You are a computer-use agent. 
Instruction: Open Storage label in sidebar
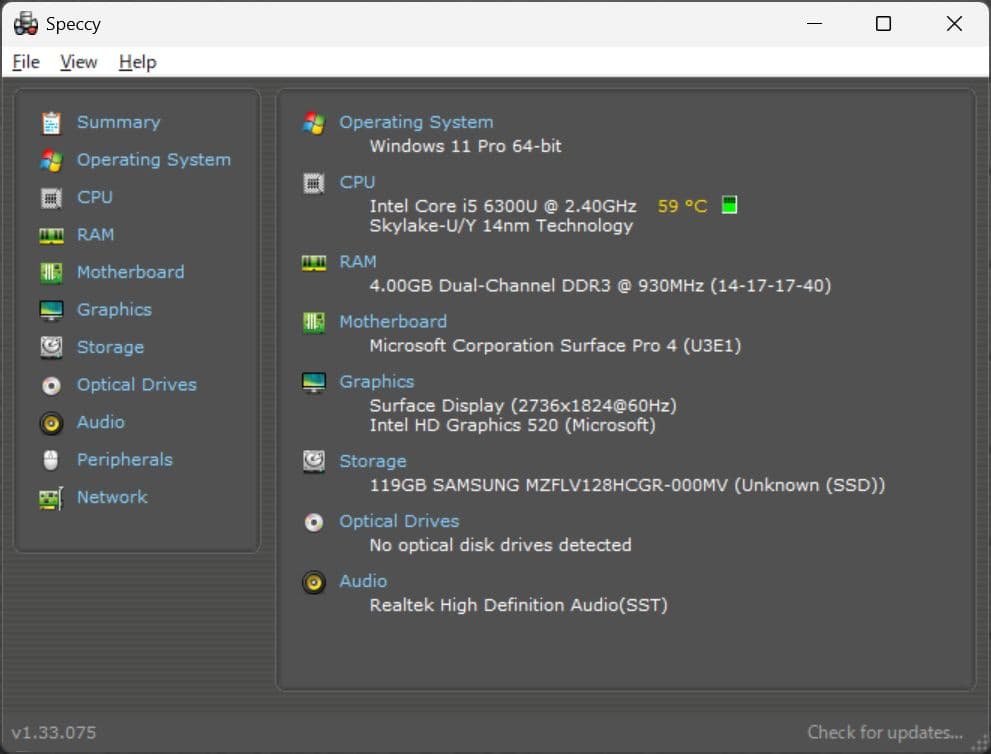tap(111, 347)
